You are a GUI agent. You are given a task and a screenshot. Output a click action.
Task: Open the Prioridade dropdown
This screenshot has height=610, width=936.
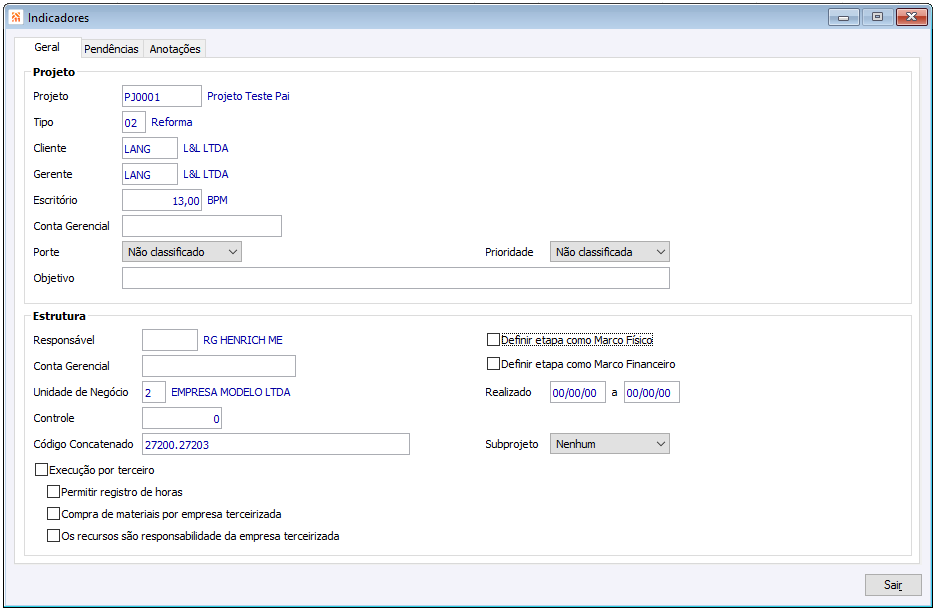pyautogui.click(x=609, y=252)
